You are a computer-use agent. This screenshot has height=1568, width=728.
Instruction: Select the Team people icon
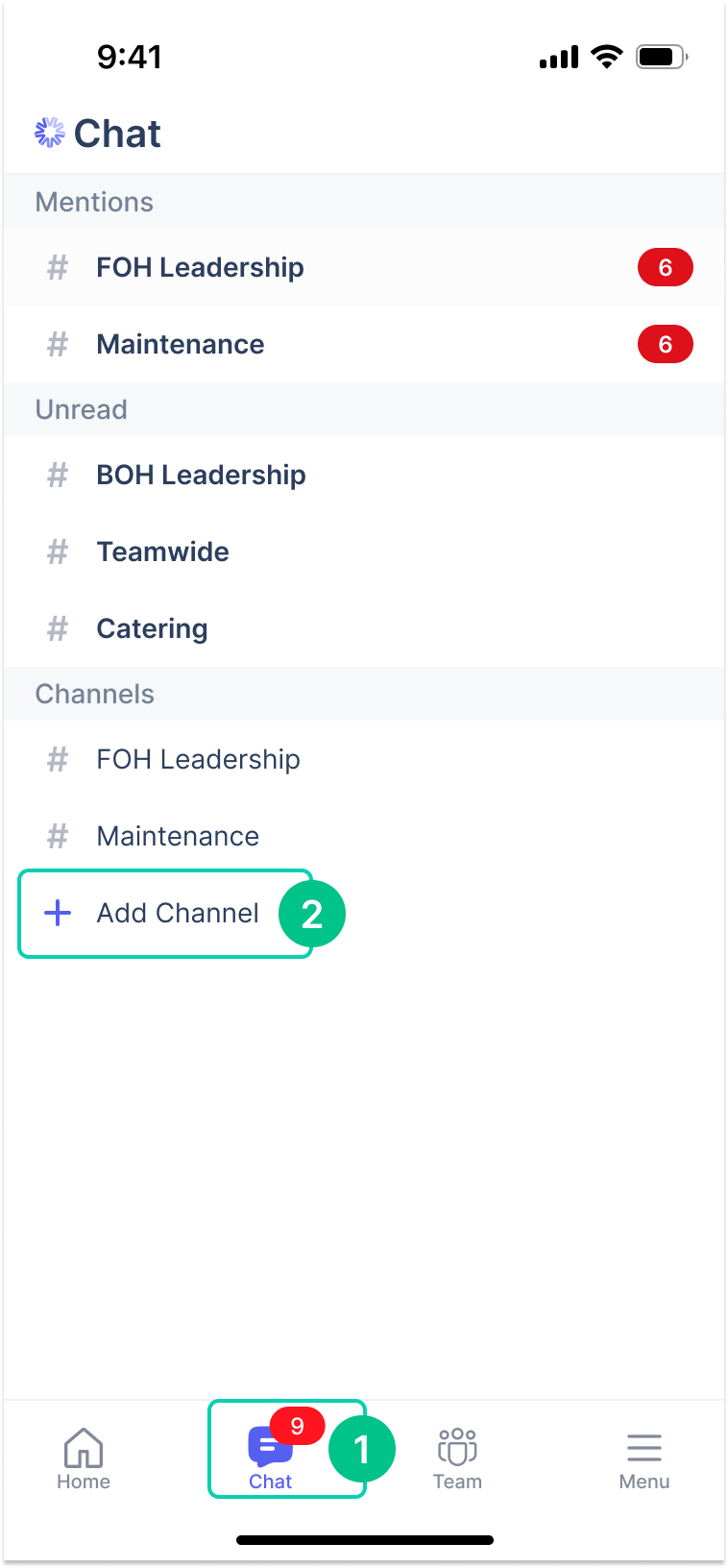pos(457,1448)
